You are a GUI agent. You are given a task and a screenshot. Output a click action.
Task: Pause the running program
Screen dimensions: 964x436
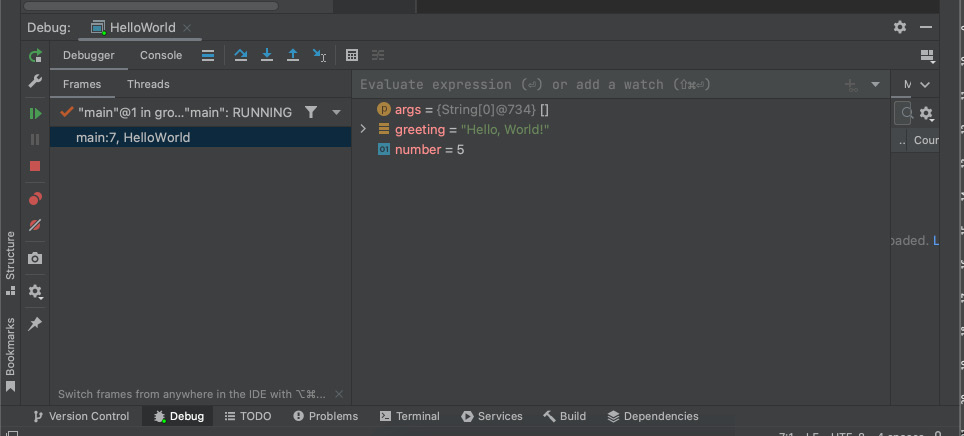(35, 140)
